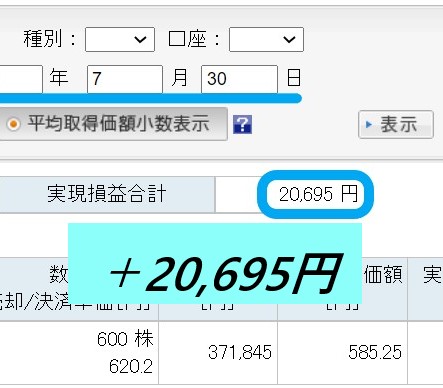443x388 pixels.
Task: Open the 種別 dropdown
Action: pyautogui.click(x=120, y=39)
